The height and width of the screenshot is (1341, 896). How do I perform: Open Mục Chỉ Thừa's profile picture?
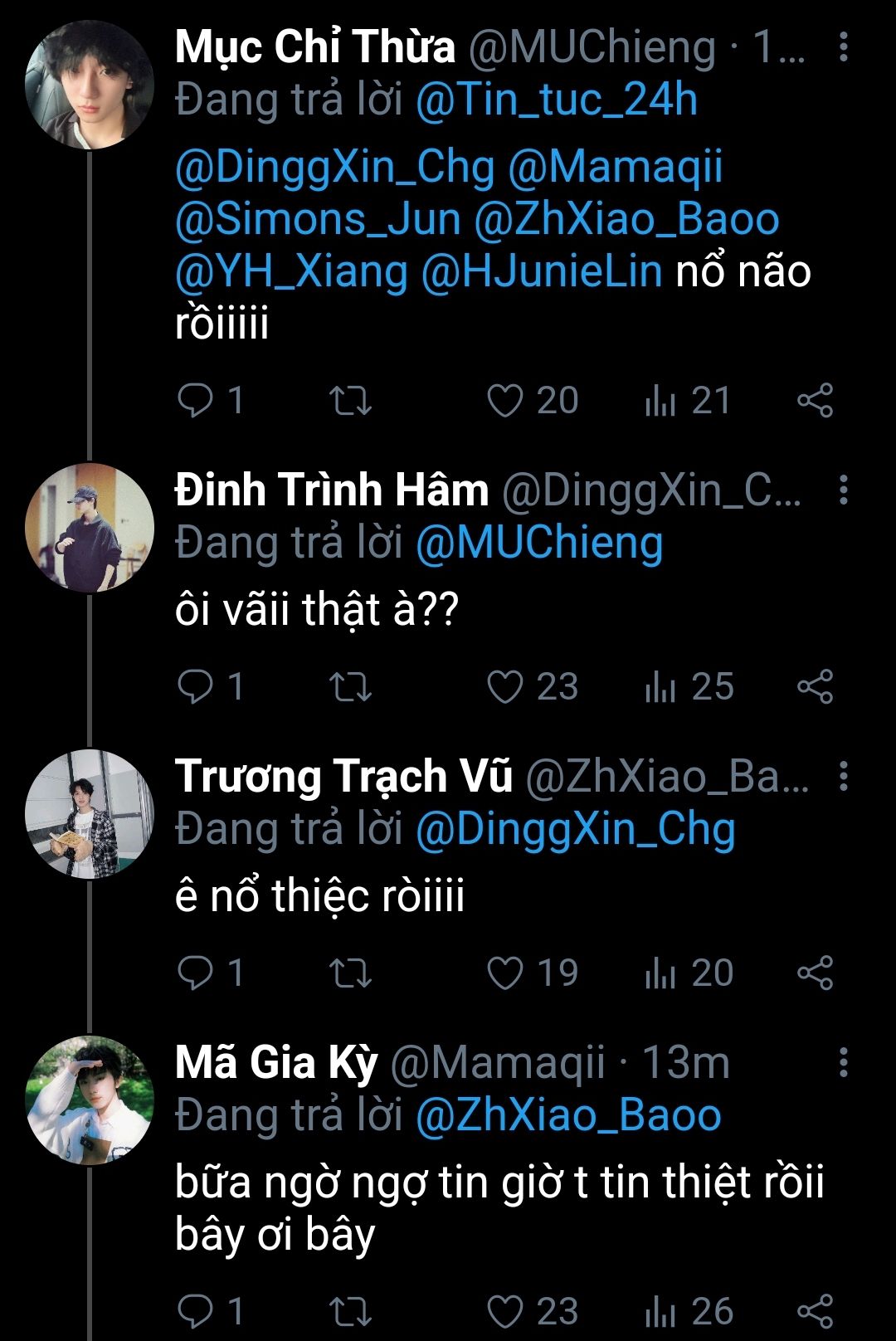coord(90,85)
